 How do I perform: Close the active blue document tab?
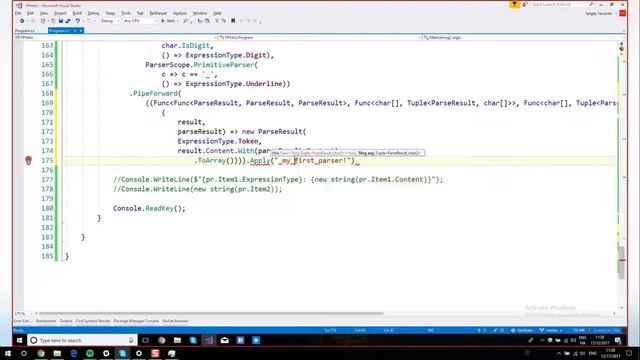[x=81, y=31]
